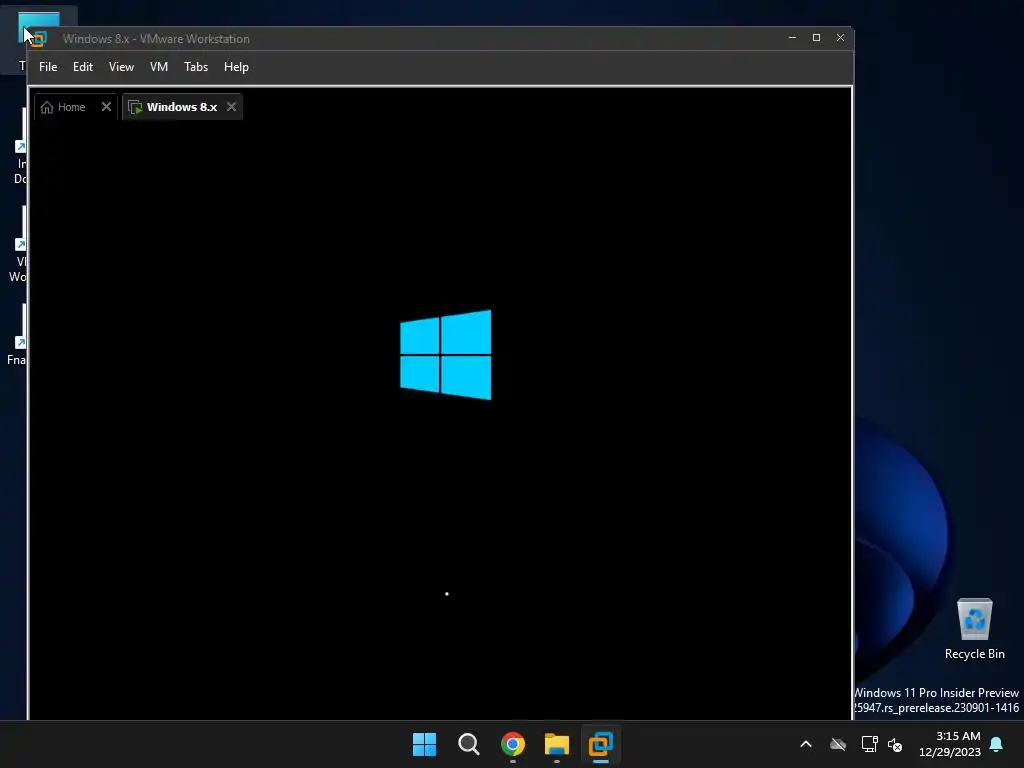Select the Recycle Bin desktop icon

coord(974,630)
